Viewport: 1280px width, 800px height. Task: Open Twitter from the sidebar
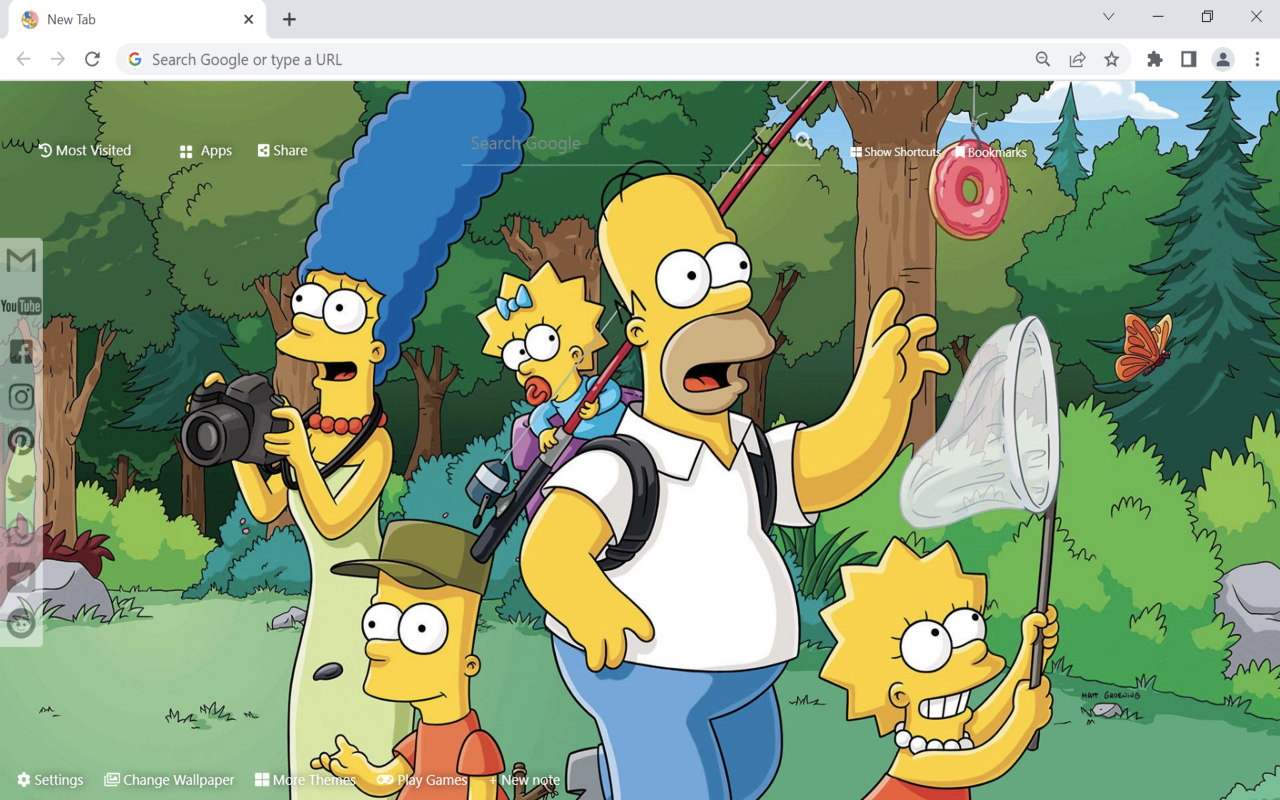click(x=20, y=486)
